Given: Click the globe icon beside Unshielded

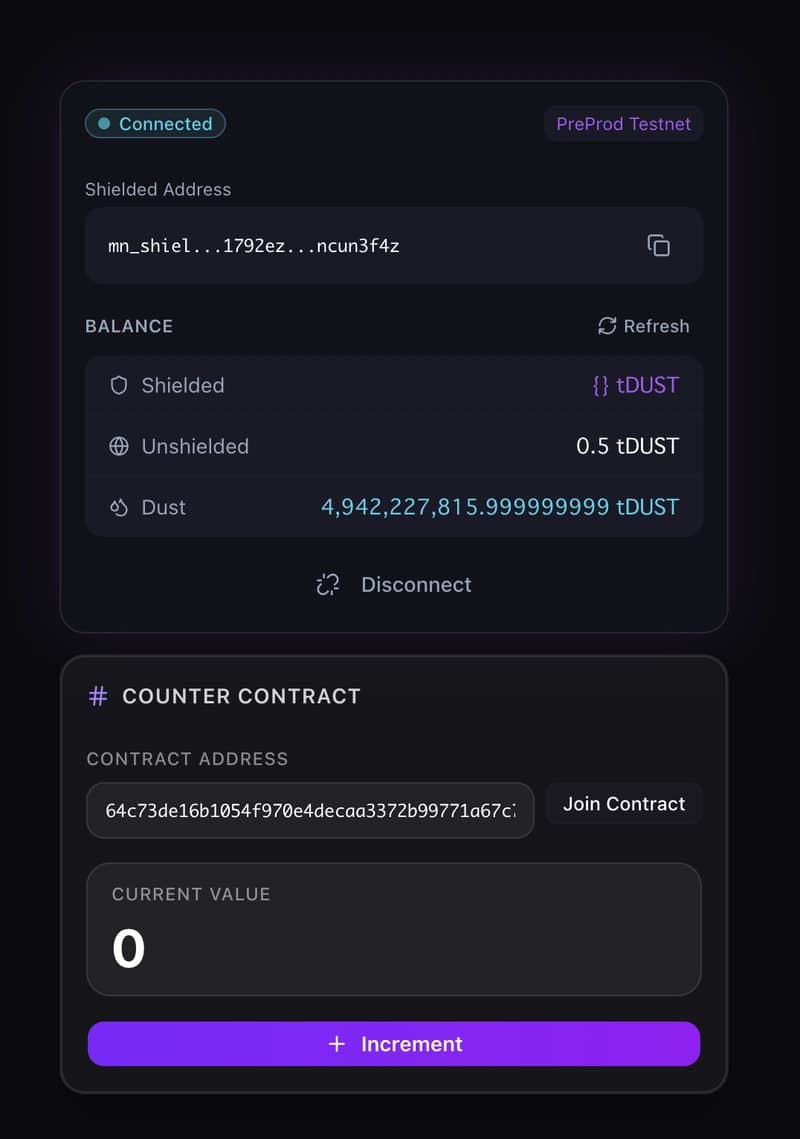Looking at the screenshot, I should (x=119, y=446).
